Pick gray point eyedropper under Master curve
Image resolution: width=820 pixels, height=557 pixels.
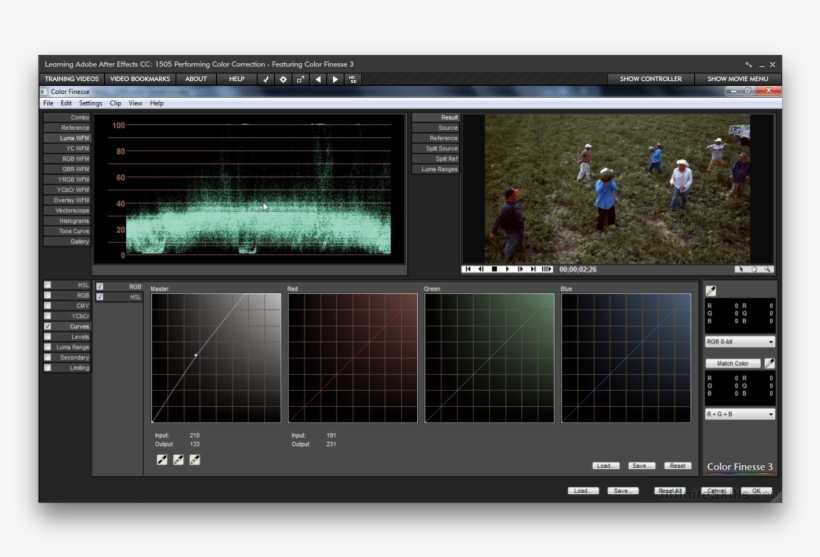178,459
